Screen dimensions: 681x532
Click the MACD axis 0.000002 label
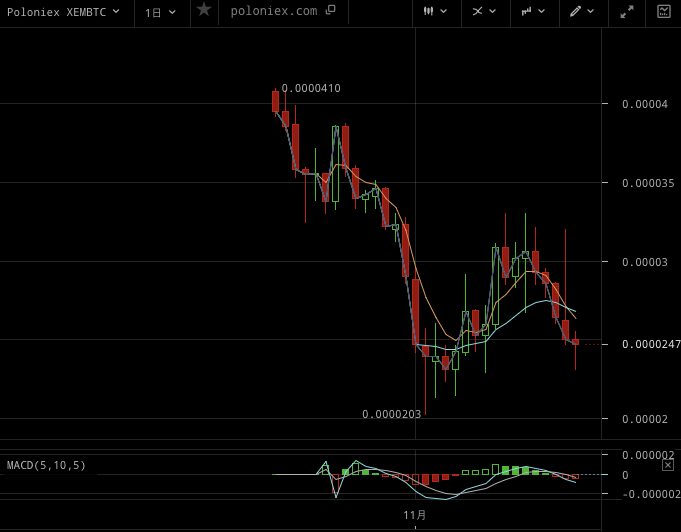click(648, 455)
